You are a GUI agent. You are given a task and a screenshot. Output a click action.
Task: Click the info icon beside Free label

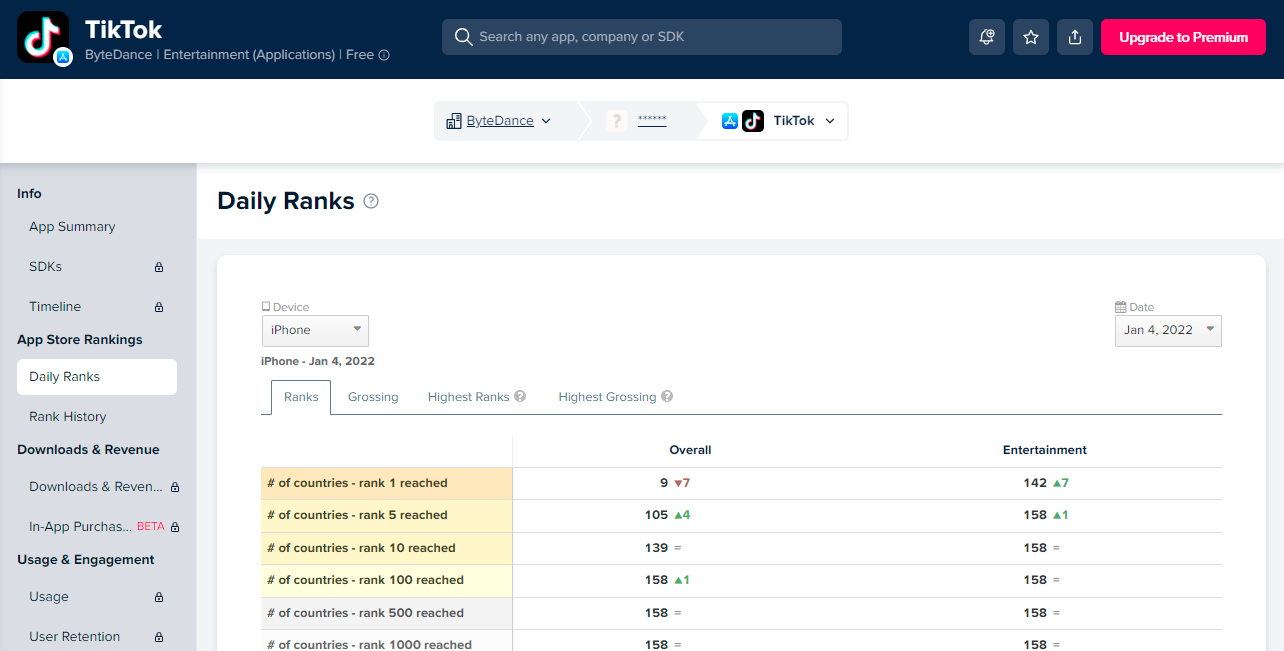pos(384,56)
